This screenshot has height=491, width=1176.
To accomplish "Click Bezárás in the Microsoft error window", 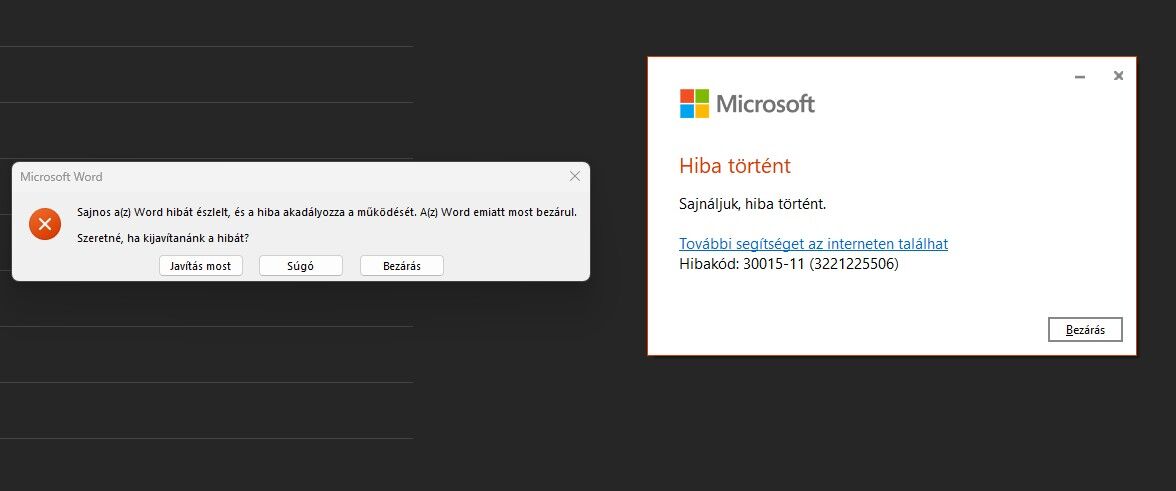I will coord(1085,330).
